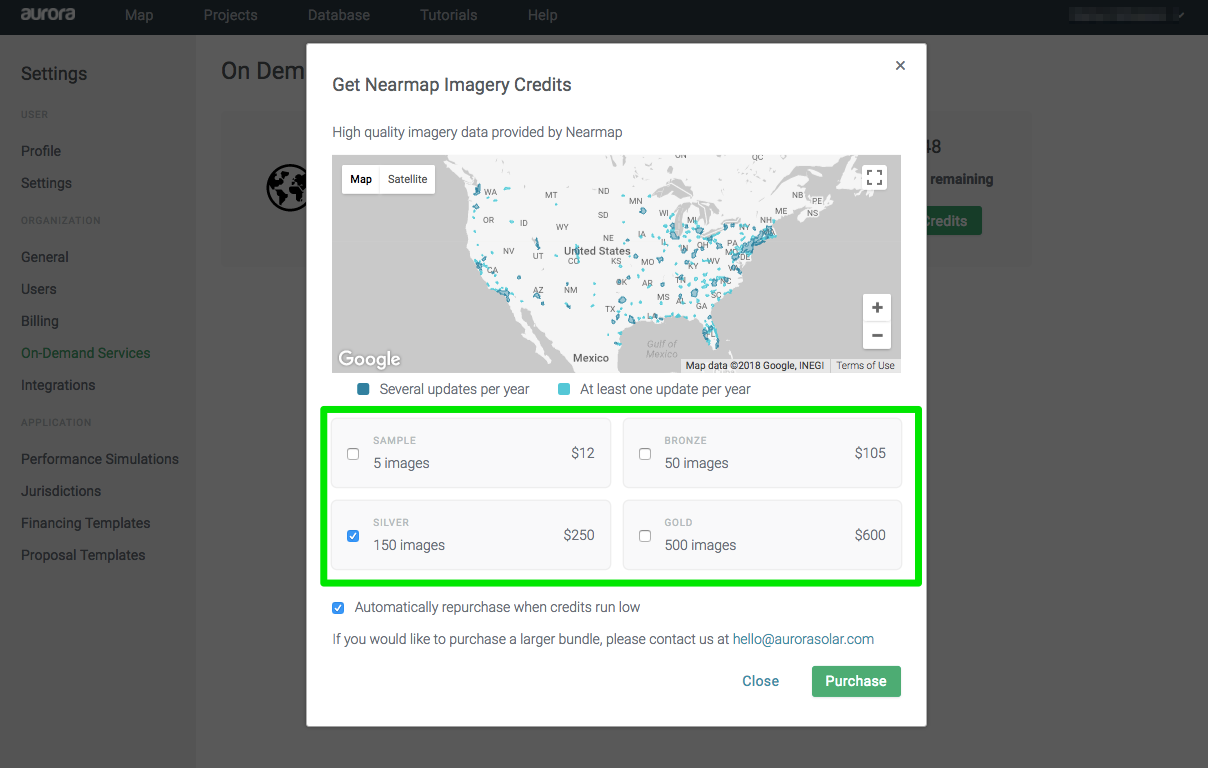Open the Users settings page
This screenshot has height=768, width=1208.
(39, 289)
